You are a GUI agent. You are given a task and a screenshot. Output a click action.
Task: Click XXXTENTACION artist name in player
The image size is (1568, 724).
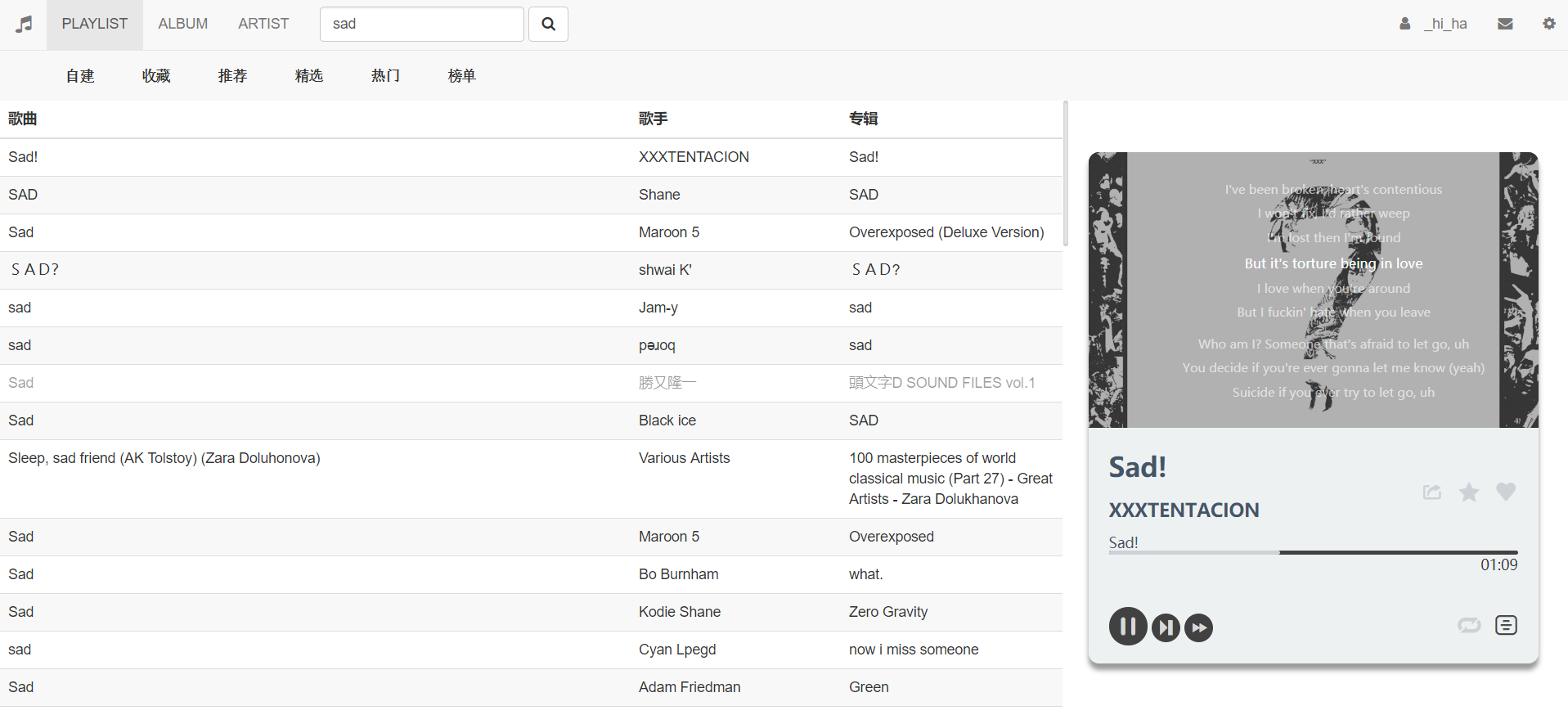coord(1184,510)
